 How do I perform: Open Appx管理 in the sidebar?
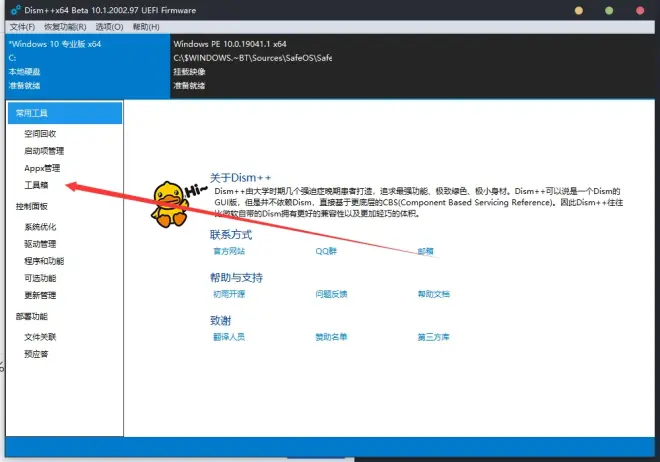point(42,168)
